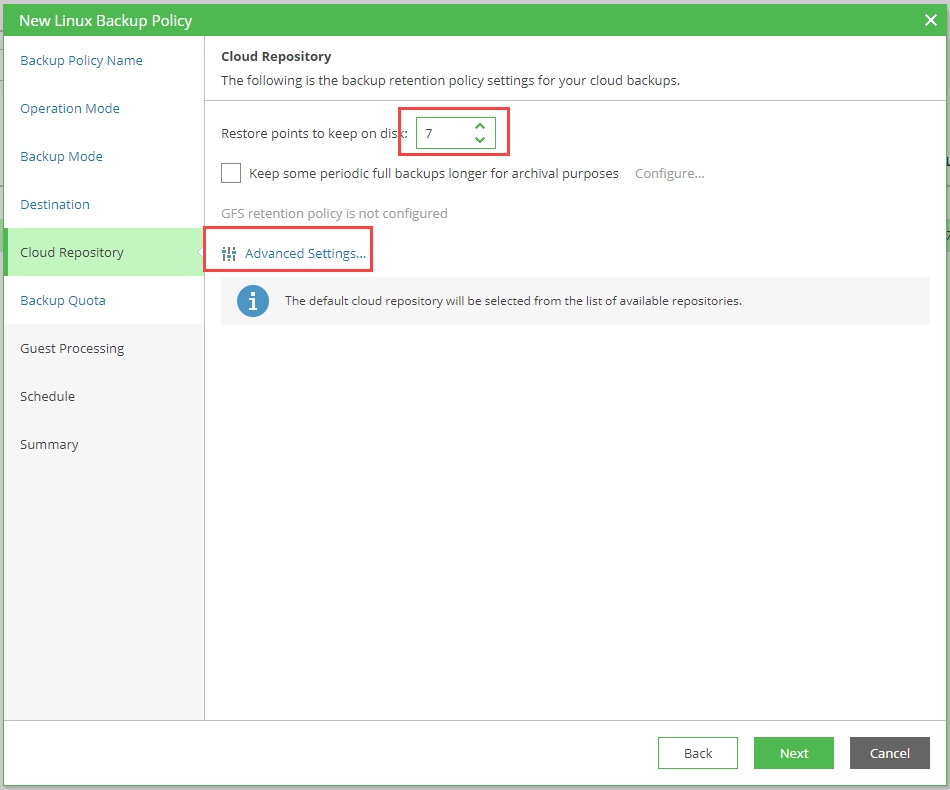Decrease restore points with down arrow
The width and height of the screenshot is (950, 790).
coord(480,140)
